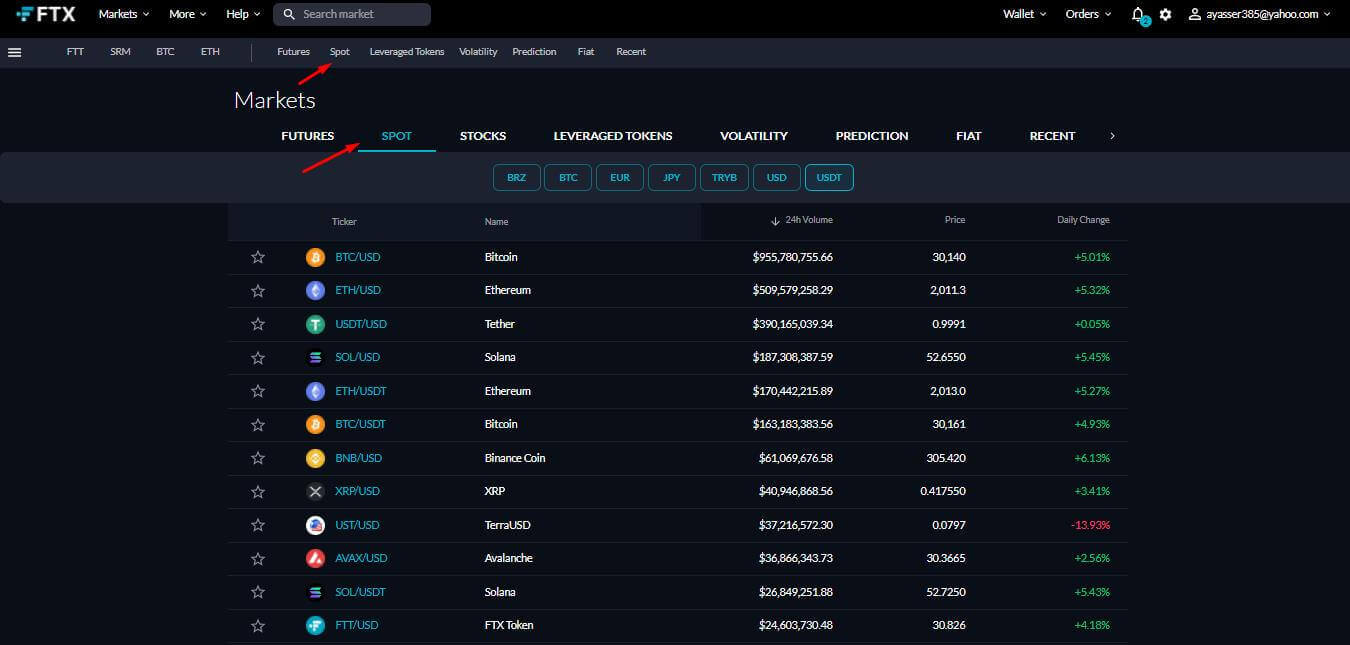Sort the table by 24h Volume
Screen dimensions: 1350x645
tap(801, 220)
